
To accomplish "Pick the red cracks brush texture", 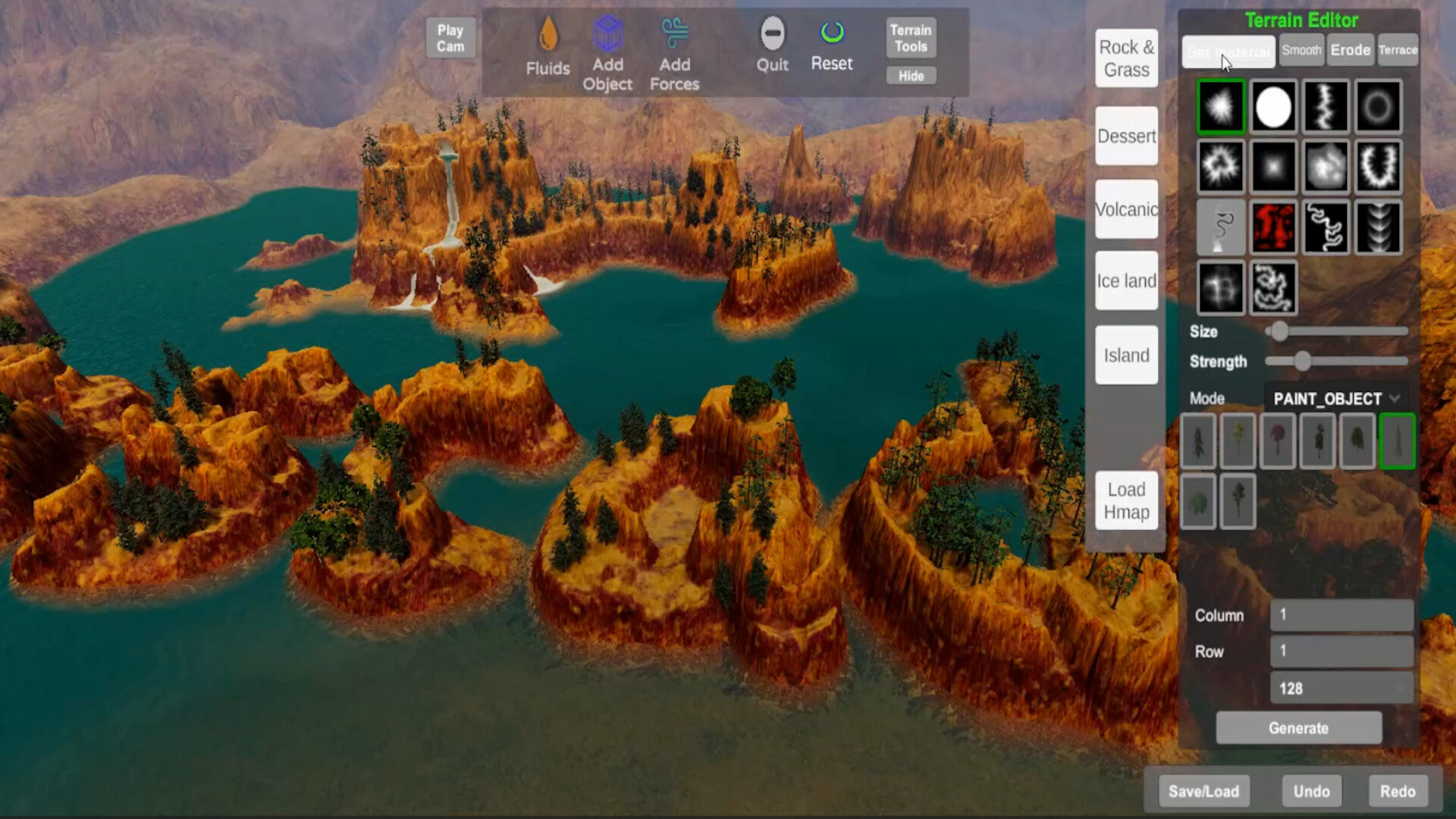I will coord(1274,227).
